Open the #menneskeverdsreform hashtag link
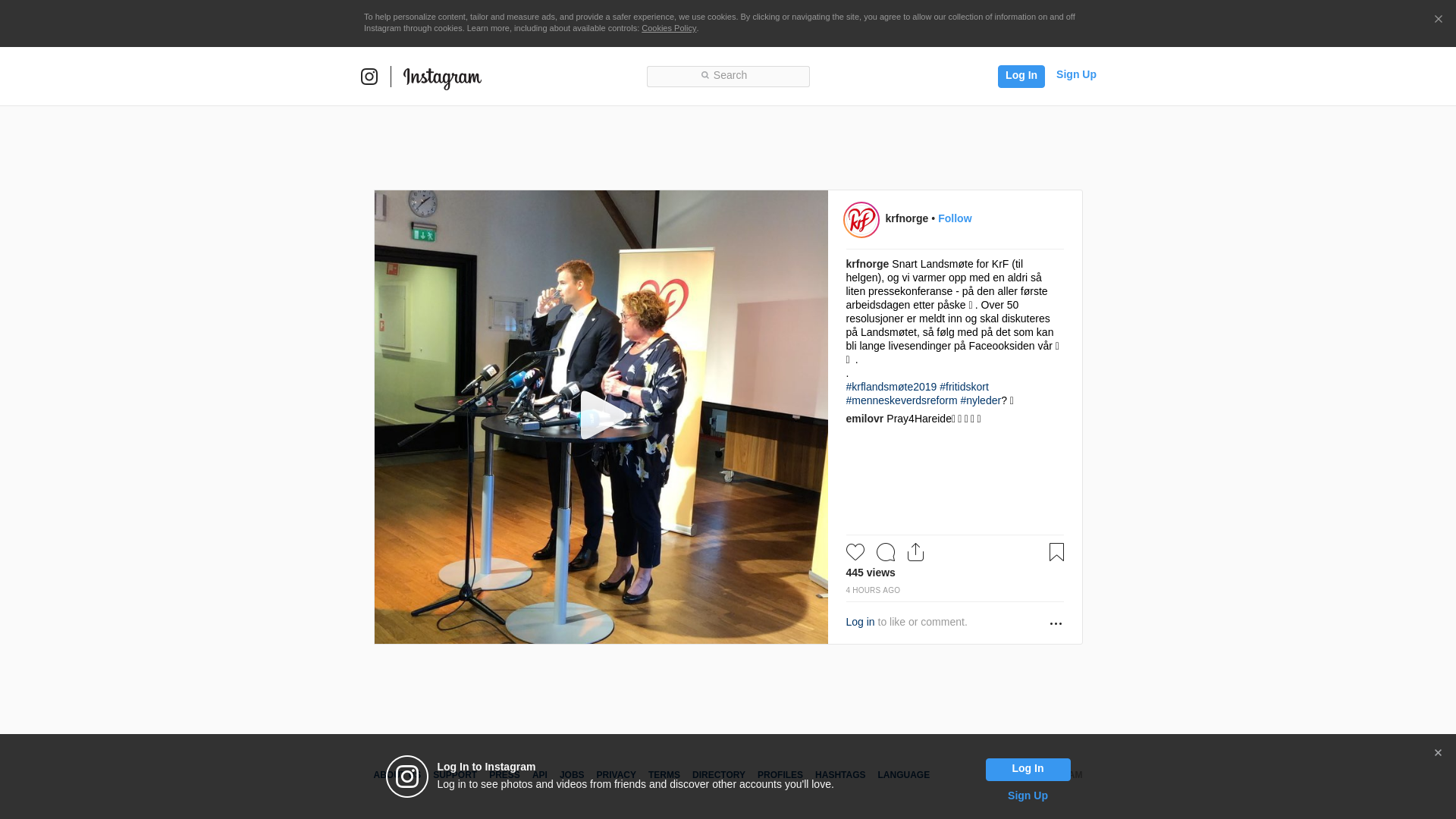This screenshot has width=1456, height=819. [902, 400]
